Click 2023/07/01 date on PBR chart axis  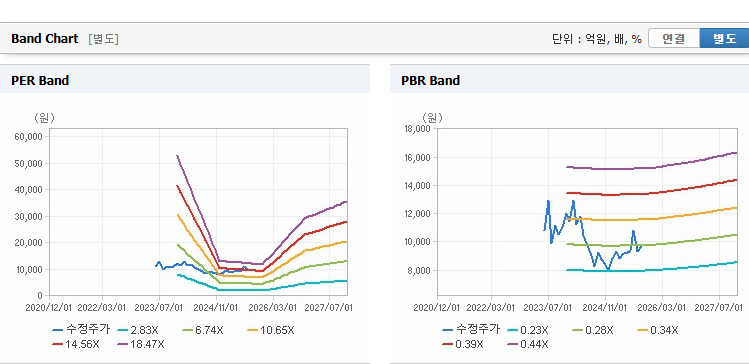click(548, 307)
